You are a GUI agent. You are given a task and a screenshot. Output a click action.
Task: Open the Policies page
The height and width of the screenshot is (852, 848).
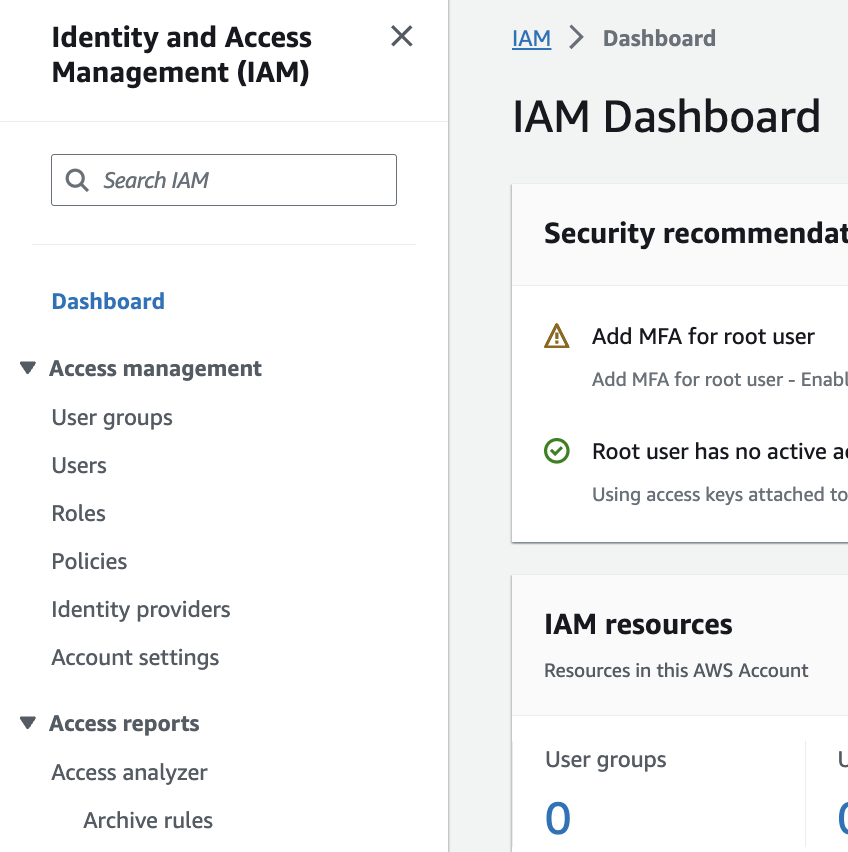pos(89,561)
